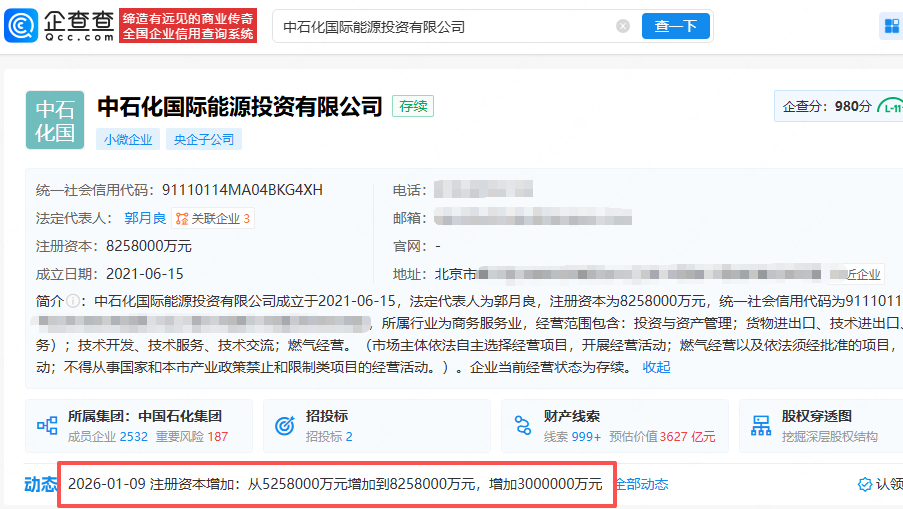Image resolution: width=903 pixels, height=509 pixels.
Task: Clear the search box with the X icon
Action: tap(623, 26)
